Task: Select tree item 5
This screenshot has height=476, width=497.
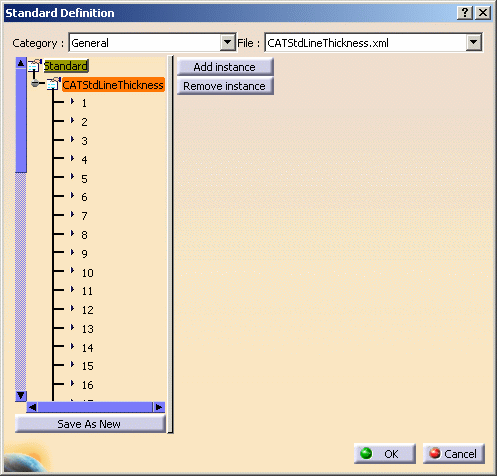Action: 84,179
